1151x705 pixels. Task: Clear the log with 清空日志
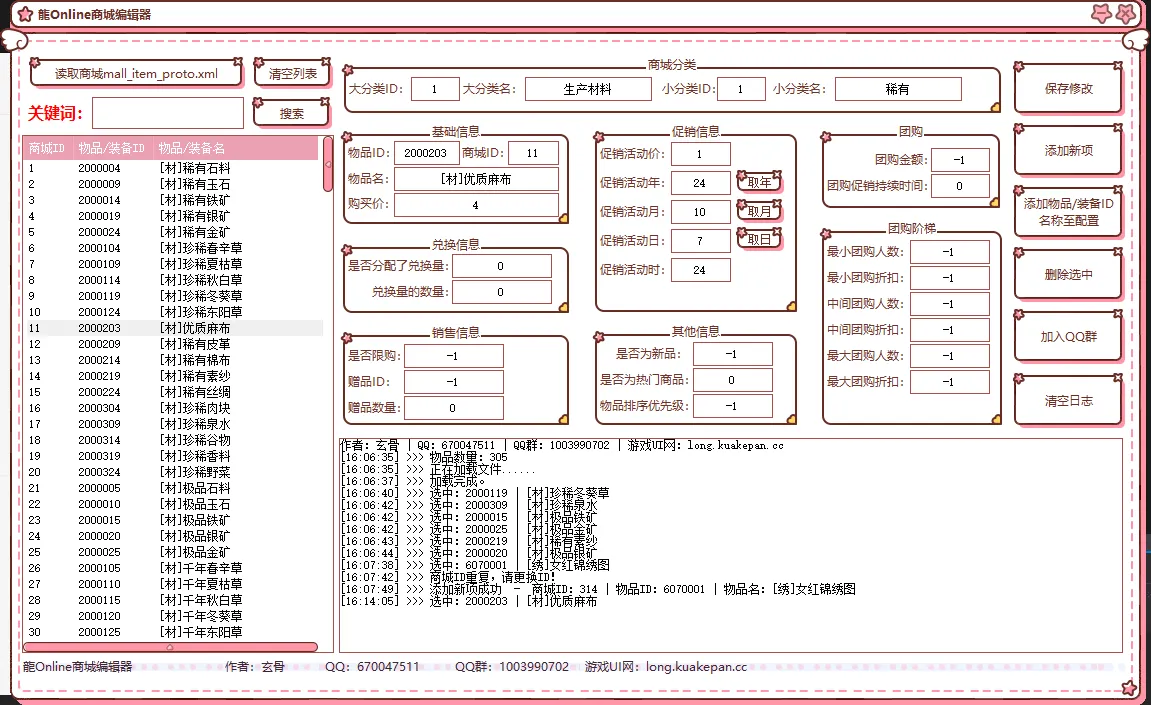1068,401
